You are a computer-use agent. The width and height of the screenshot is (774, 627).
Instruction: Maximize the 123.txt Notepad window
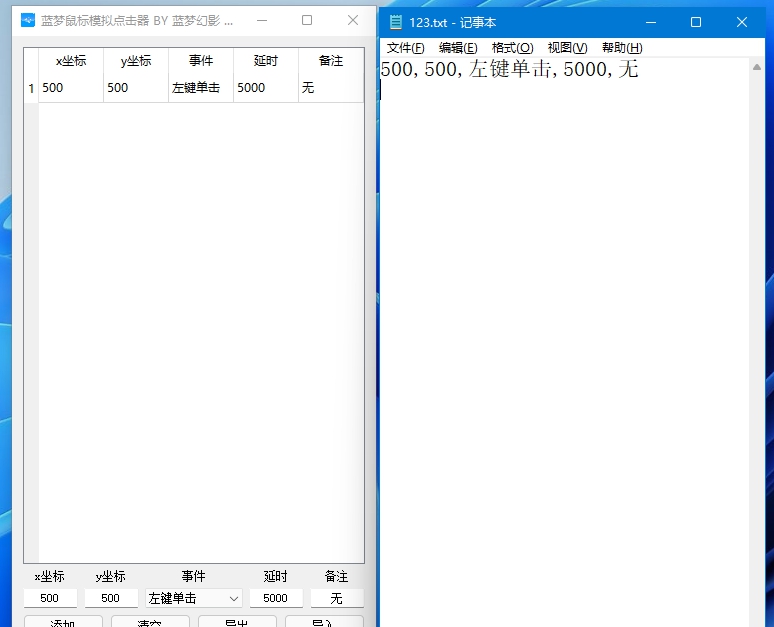click(x=696, y=22)
